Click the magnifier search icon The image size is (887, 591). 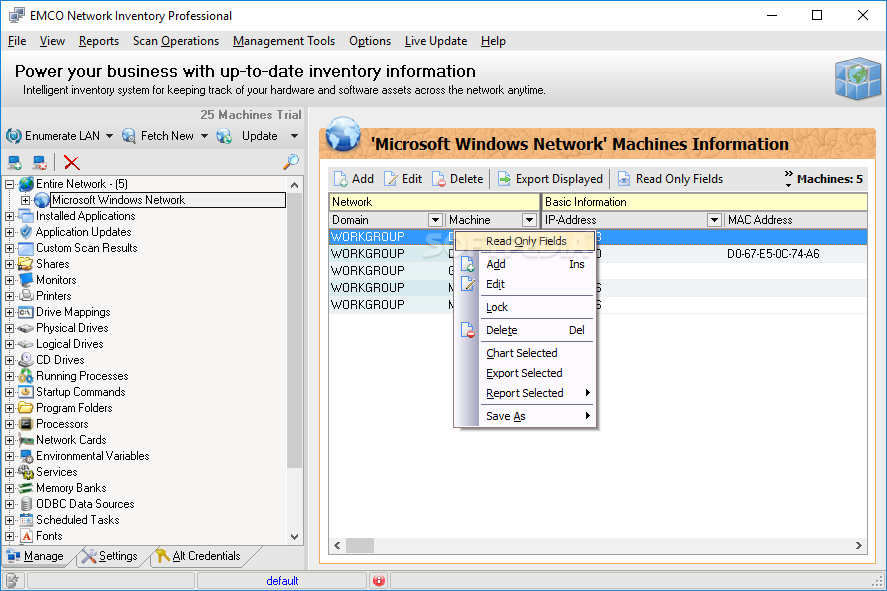click(291, 162)
